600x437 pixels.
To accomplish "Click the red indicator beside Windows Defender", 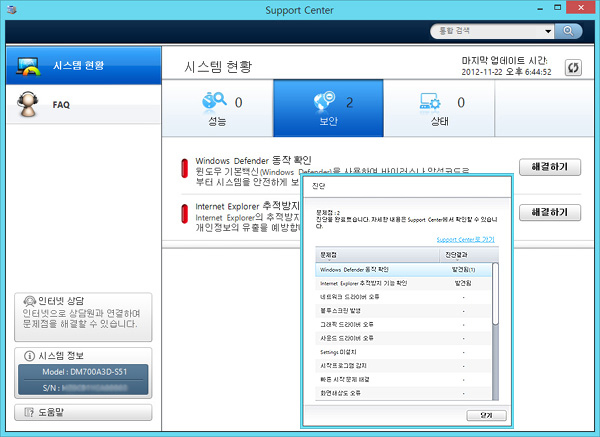I will tap(184, 168).
